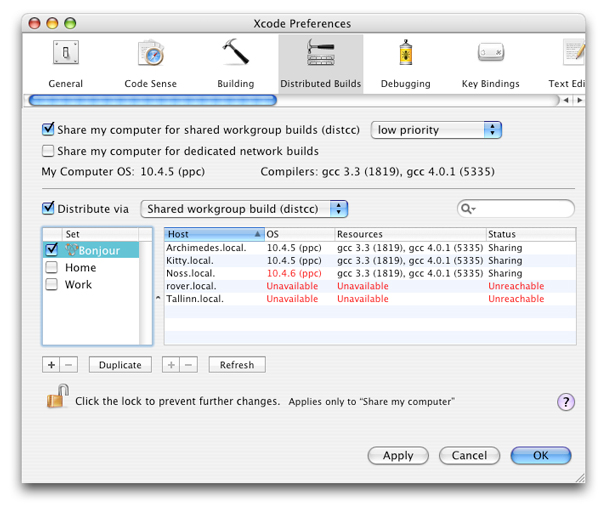Screen dimensions: 607x514
Task: Switch to the Building tab label
Action: [x=235, y=84]
